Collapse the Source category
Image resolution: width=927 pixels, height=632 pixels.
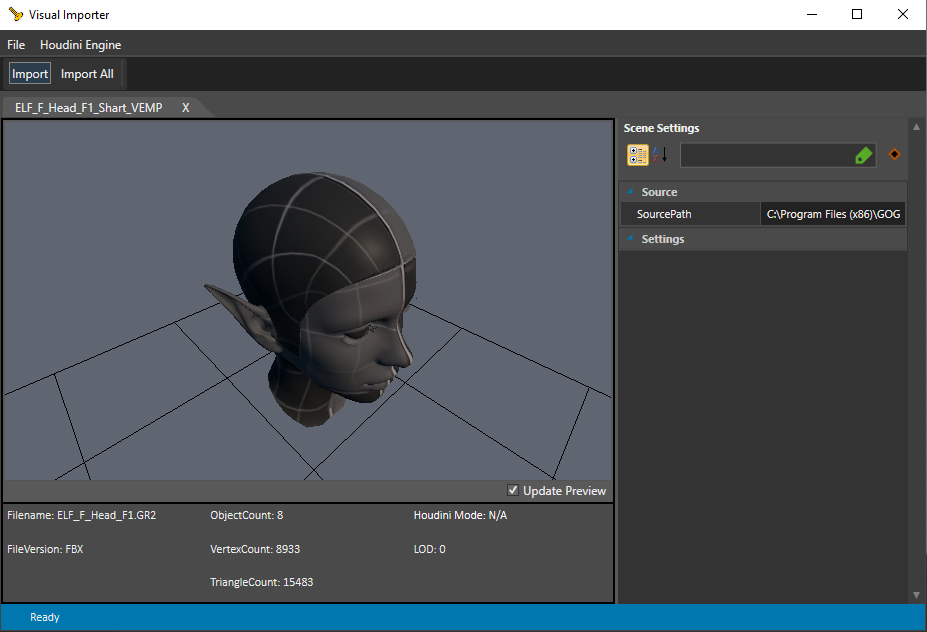[630, 192]
